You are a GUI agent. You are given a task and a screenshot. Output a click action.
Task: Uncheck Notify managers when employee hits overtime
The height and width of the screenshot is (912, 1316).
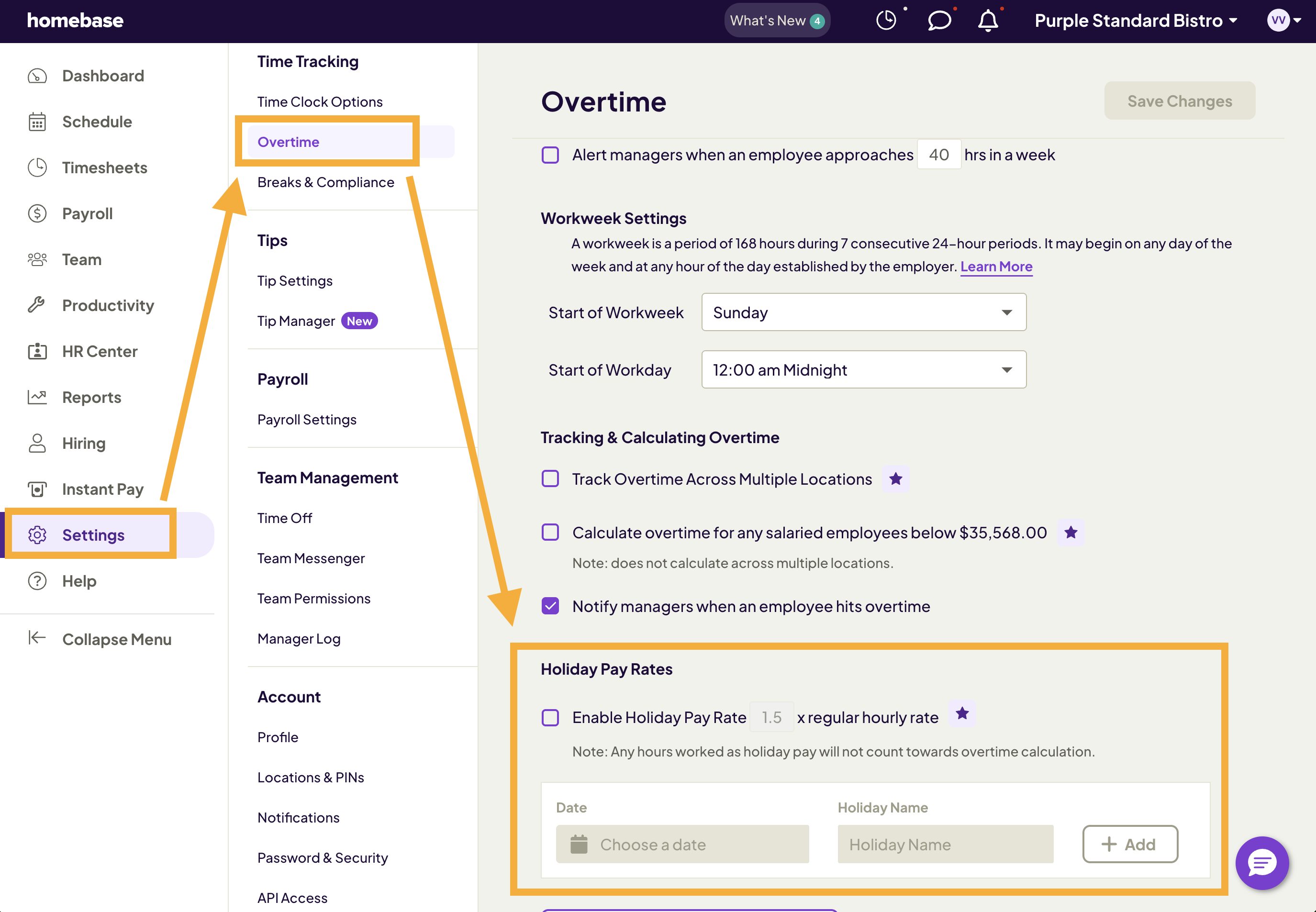[550, 606]
